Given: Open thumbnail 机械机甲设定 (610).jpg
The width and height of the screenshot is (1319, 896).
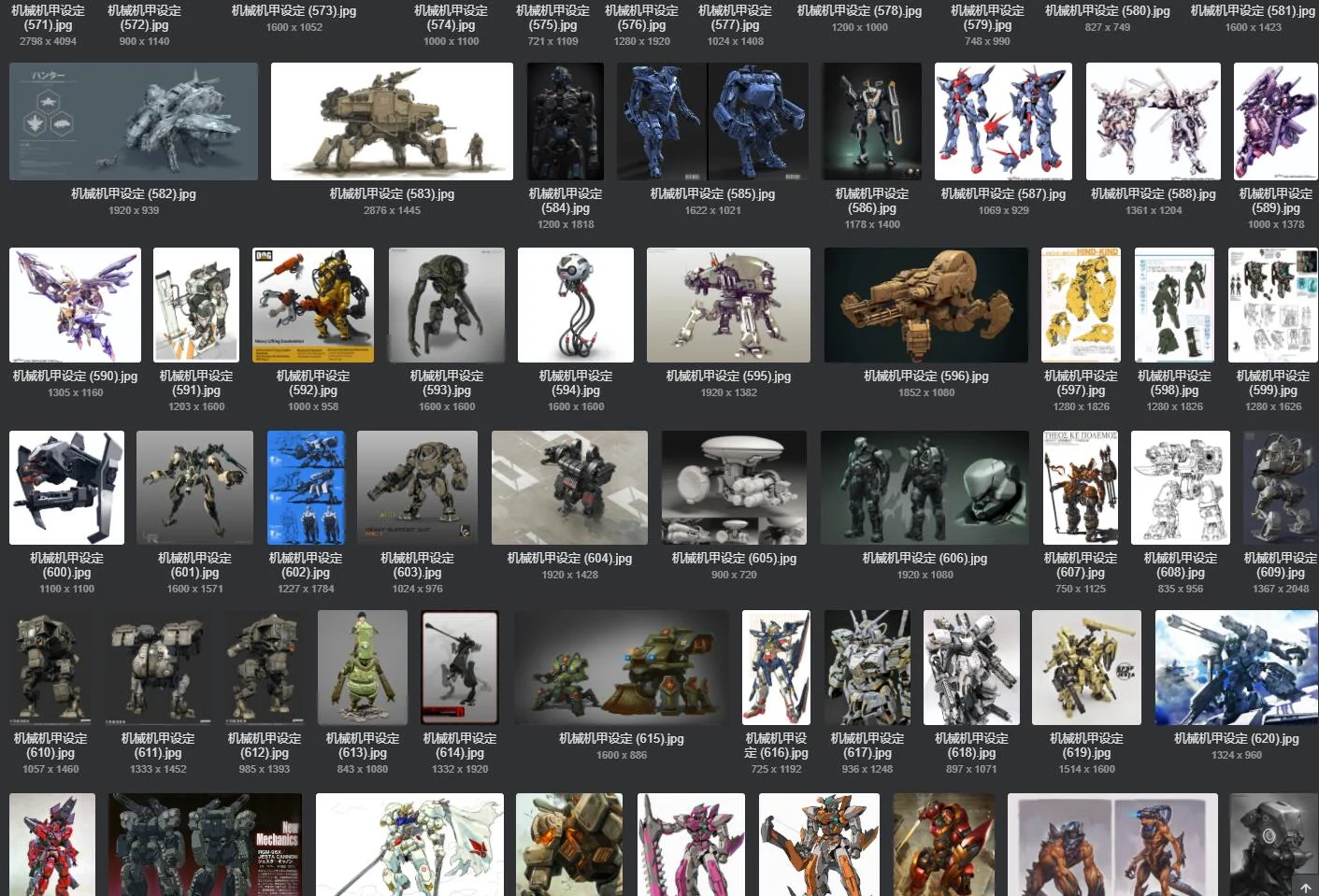Looking at the screenshot, I should click(x=50, y=668).
